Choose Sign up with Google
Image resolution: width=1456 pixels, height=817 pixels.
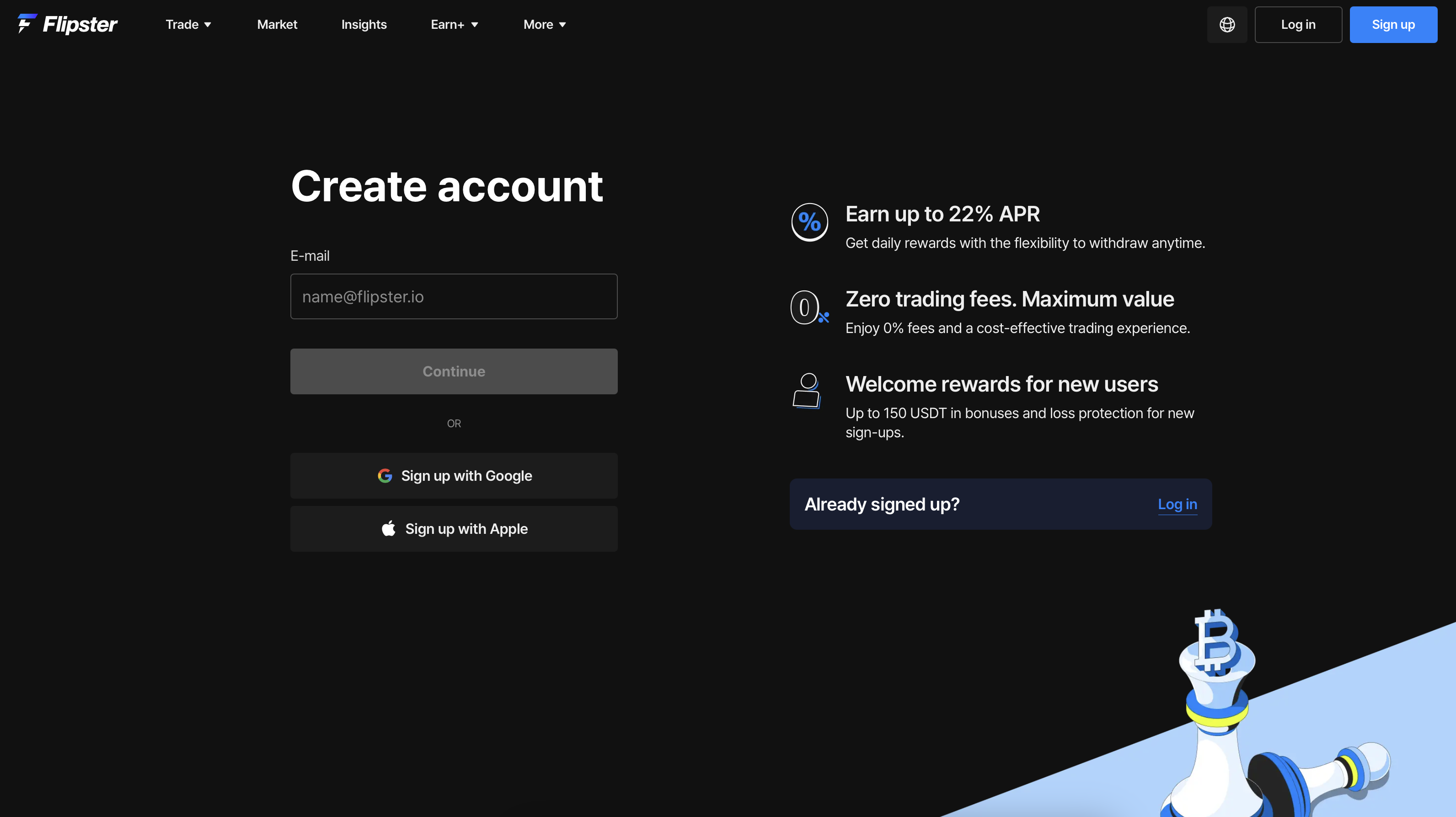click(454, 475)
